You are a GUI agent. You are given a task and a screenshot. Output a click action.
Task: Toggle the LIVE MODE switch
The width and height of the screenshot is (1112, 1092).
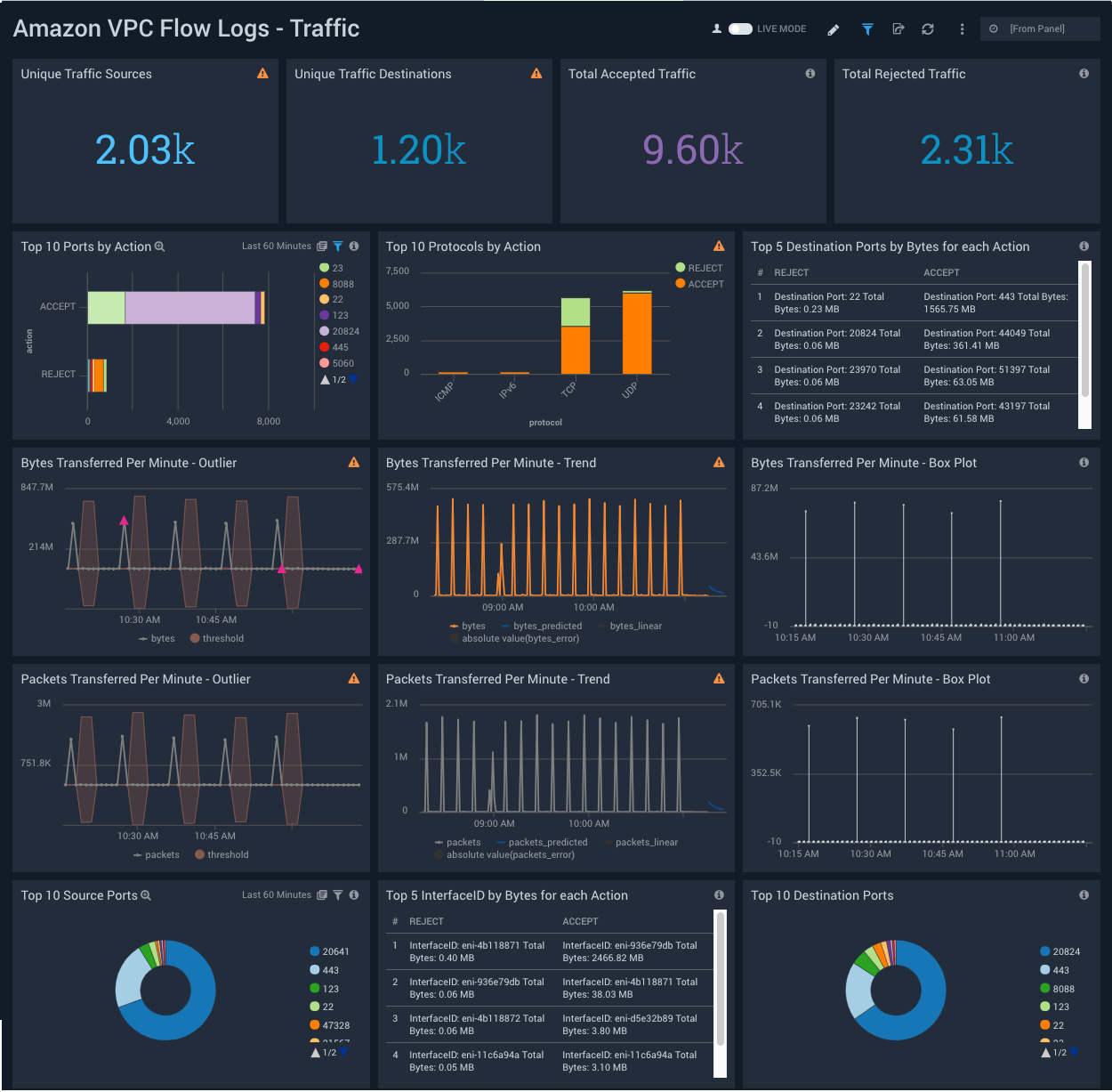point(740,28)
